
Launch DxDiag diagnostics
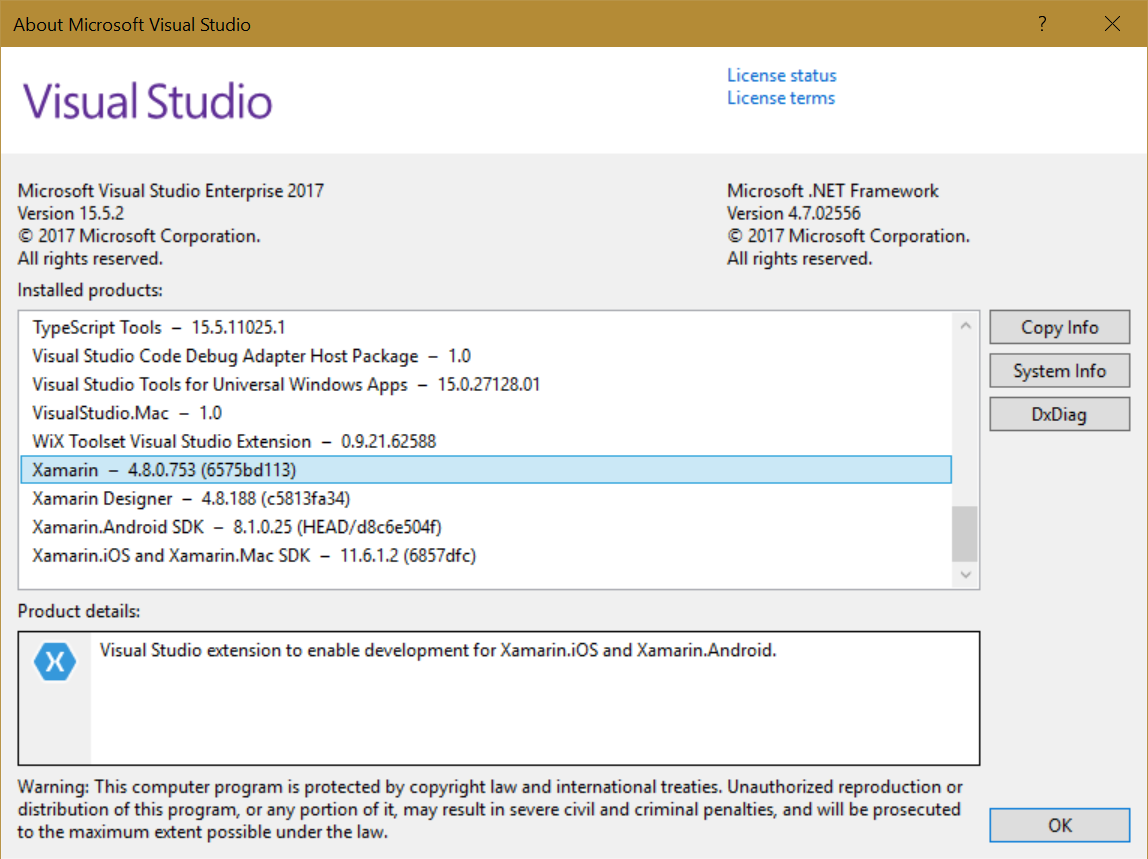tap(1059, 413)
